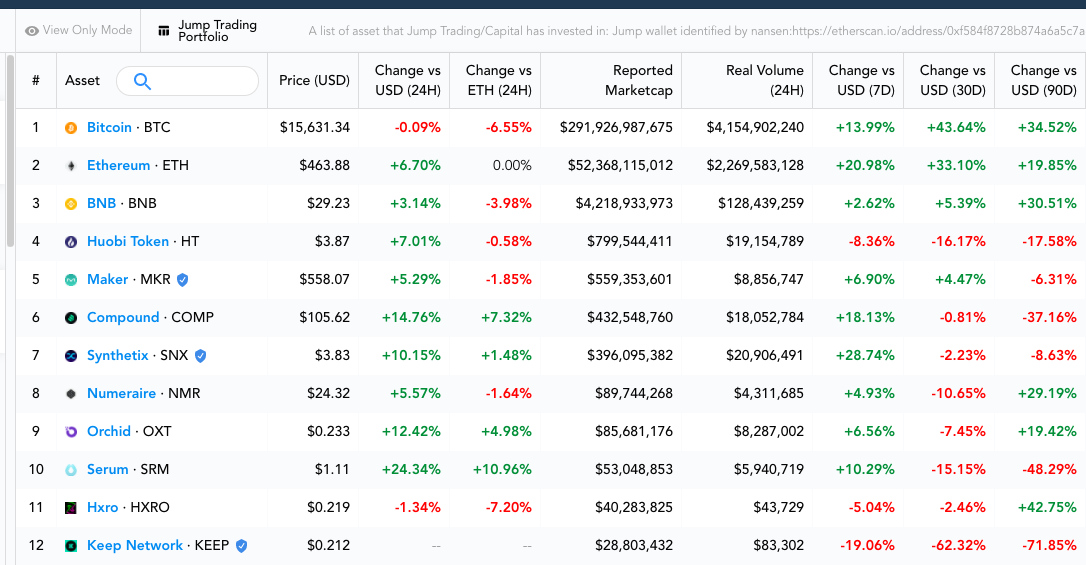
Task: Click Bitcoin price $15,631.34
Action: click(x=315, y=127)
